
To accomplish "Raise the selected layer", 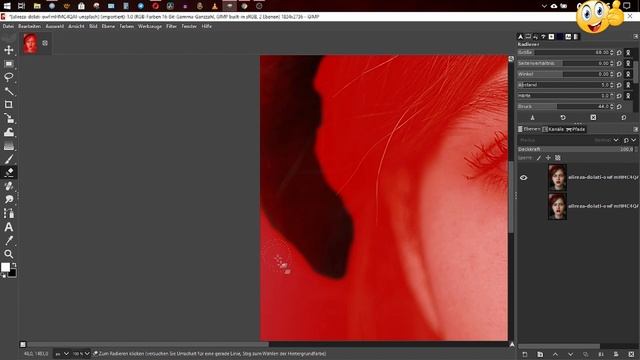I will click(555, 354).
